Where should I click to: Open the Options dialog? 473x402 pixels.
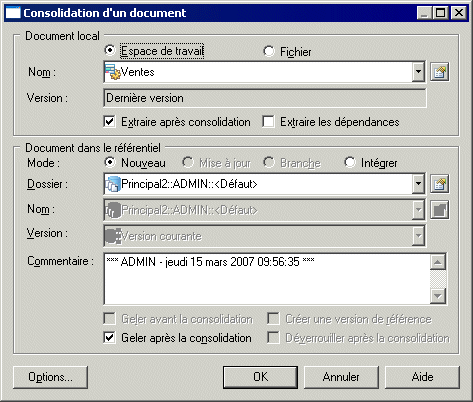[x=50, y=377]
